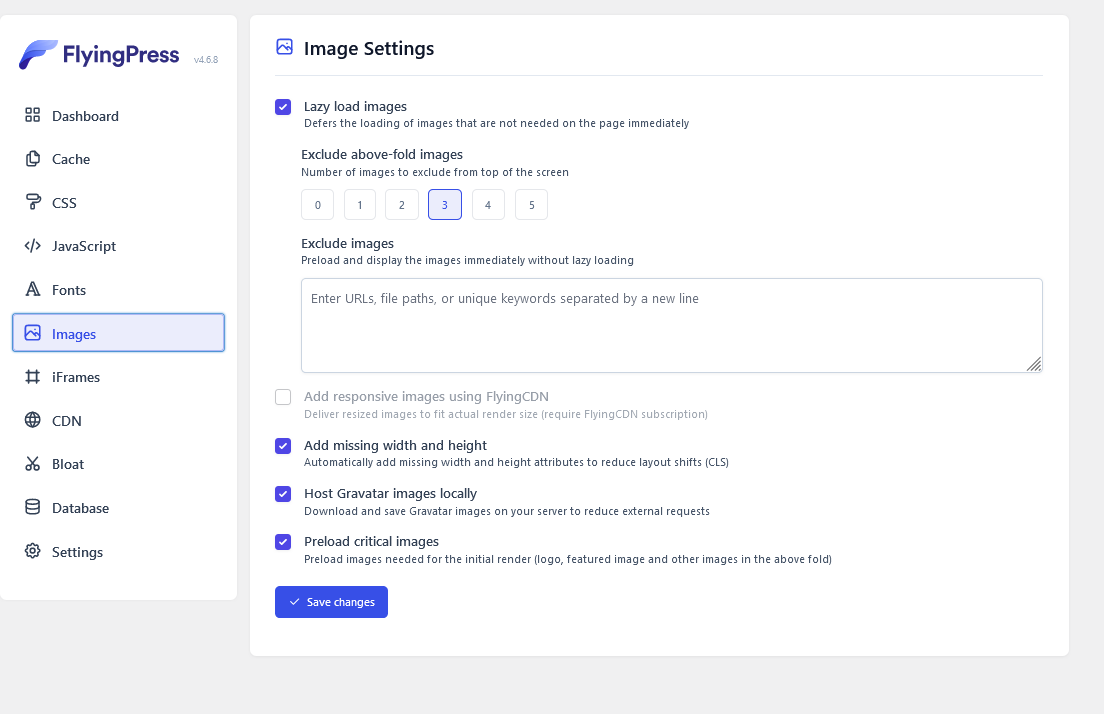This screenshot has width=1104, height=714.
Task: Uncheck Host Gravatar images locally
Action: 283,494
